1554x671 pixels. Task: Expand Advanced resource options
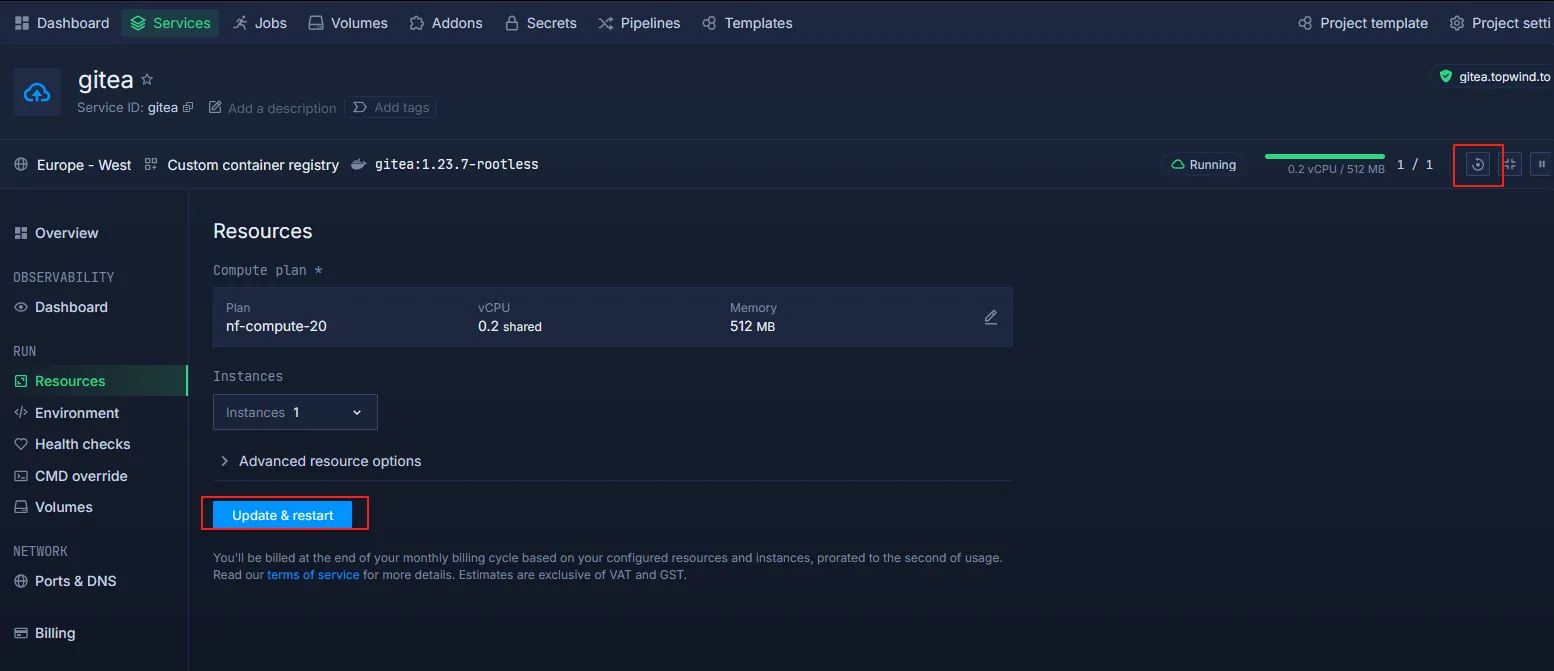[x=320, y=461]
